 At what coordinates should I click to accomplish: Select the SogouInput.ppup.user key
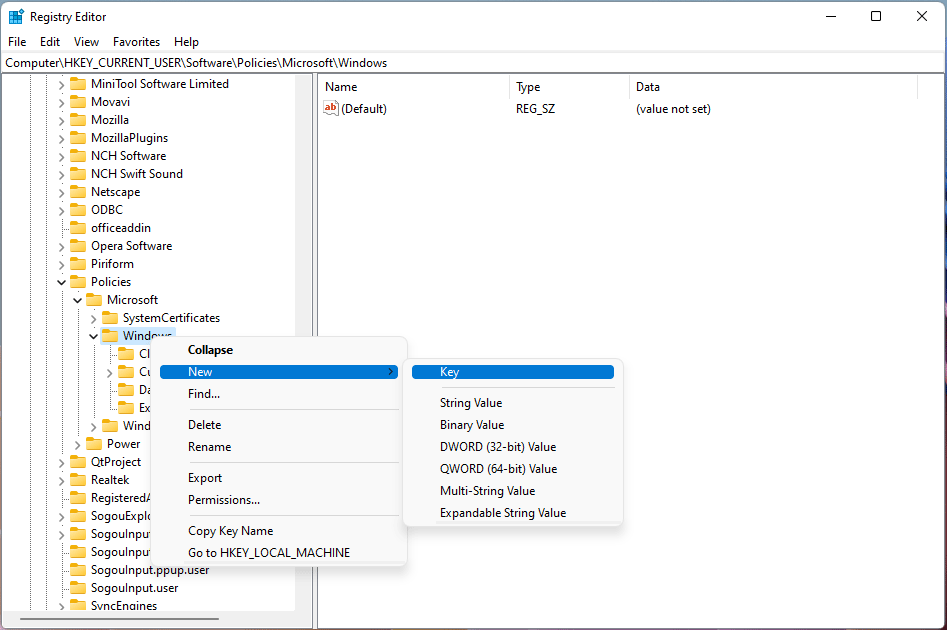tap(150, 570)
